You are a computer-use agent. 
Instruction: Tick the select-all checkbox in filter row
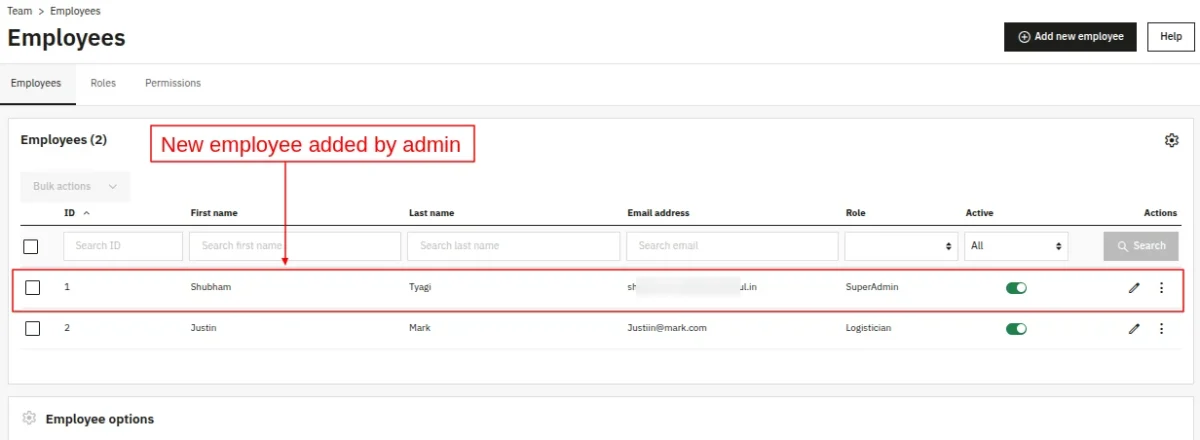[x=31, y=247]
